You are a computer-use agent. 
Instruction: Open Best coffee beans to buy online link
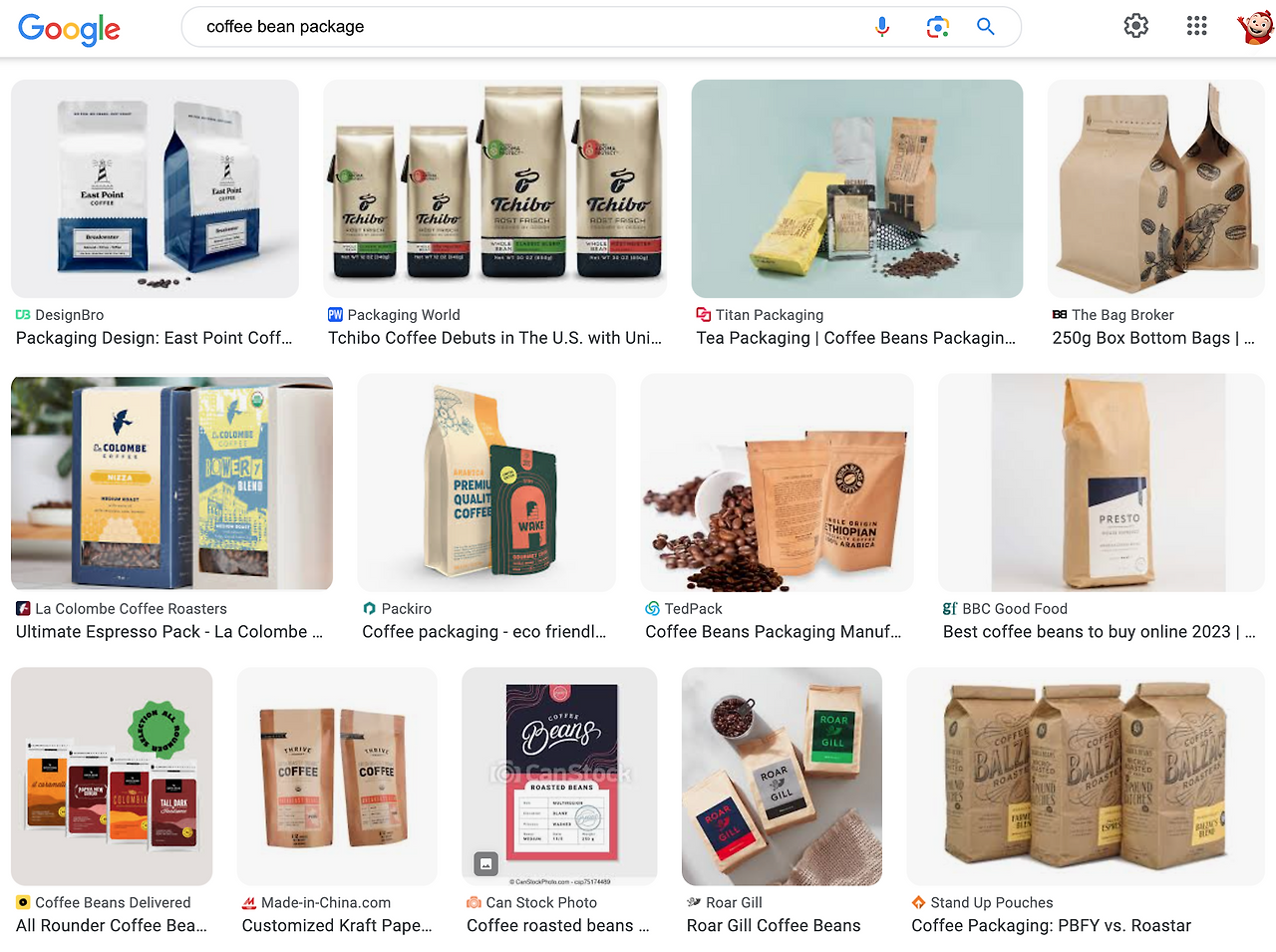point(1100,632)
